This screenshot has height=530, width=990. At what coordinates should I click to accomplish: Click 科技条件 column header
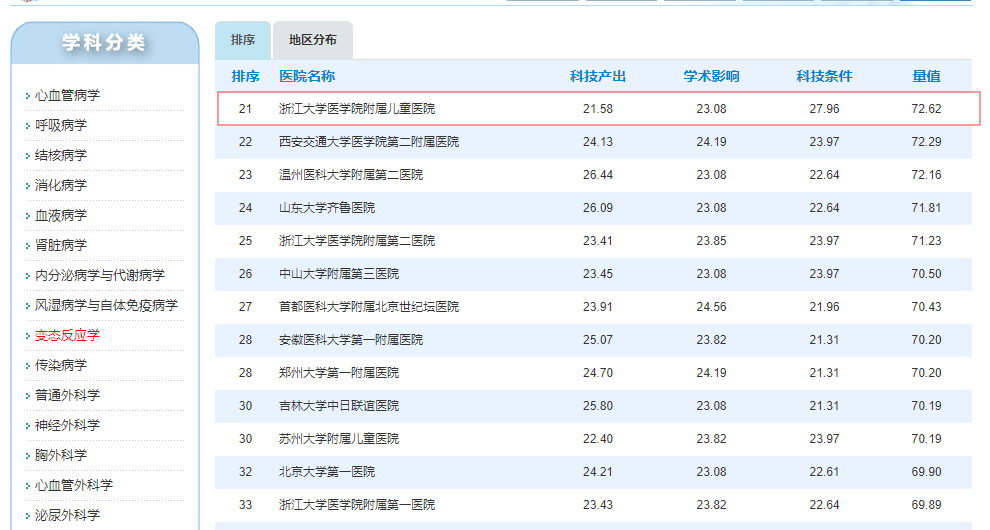click(x=824, y=76)
